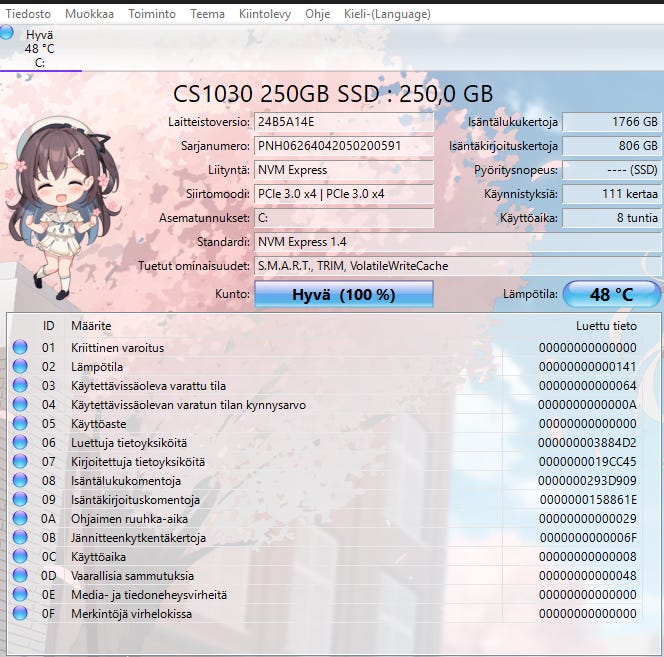Click the blue drive status orb at top

(x=7, y=33)
